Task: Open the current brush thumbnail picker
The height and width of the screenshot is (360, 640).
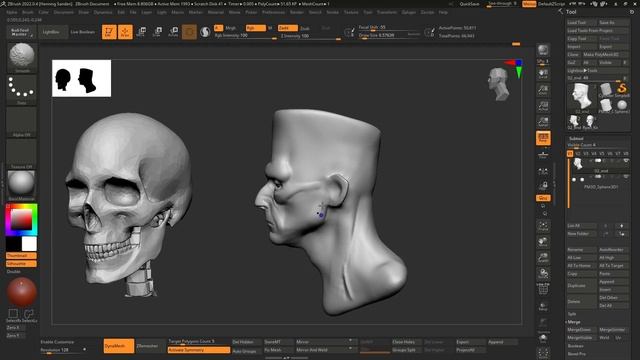Action: (22, 58)
